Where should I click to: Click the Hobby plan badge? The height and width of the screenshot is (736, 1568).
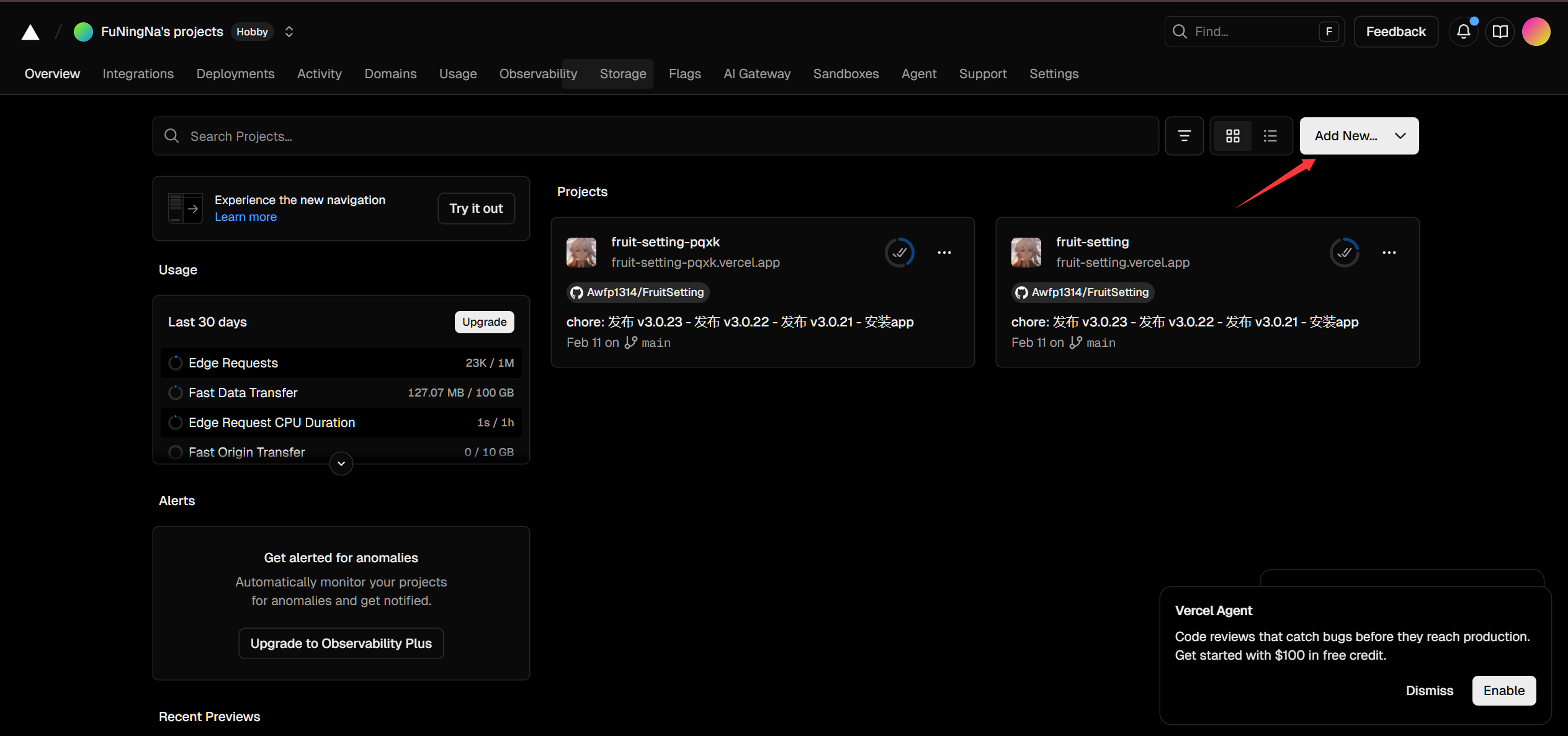252,32
